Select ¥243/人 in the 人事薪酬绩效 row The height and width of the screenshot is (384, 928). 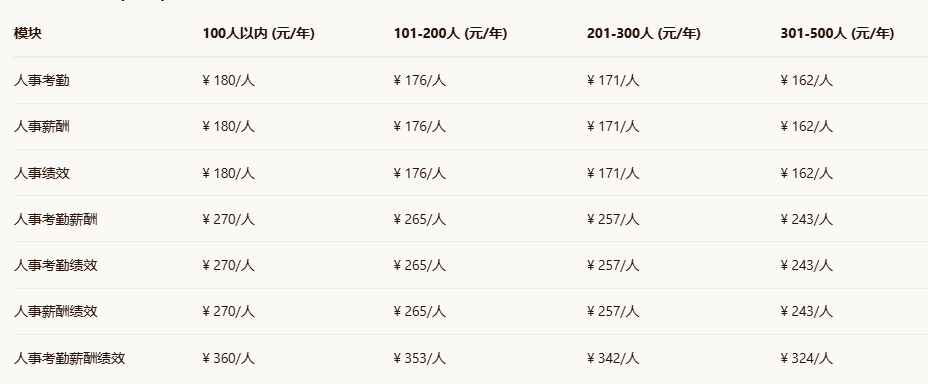[807, 312]
